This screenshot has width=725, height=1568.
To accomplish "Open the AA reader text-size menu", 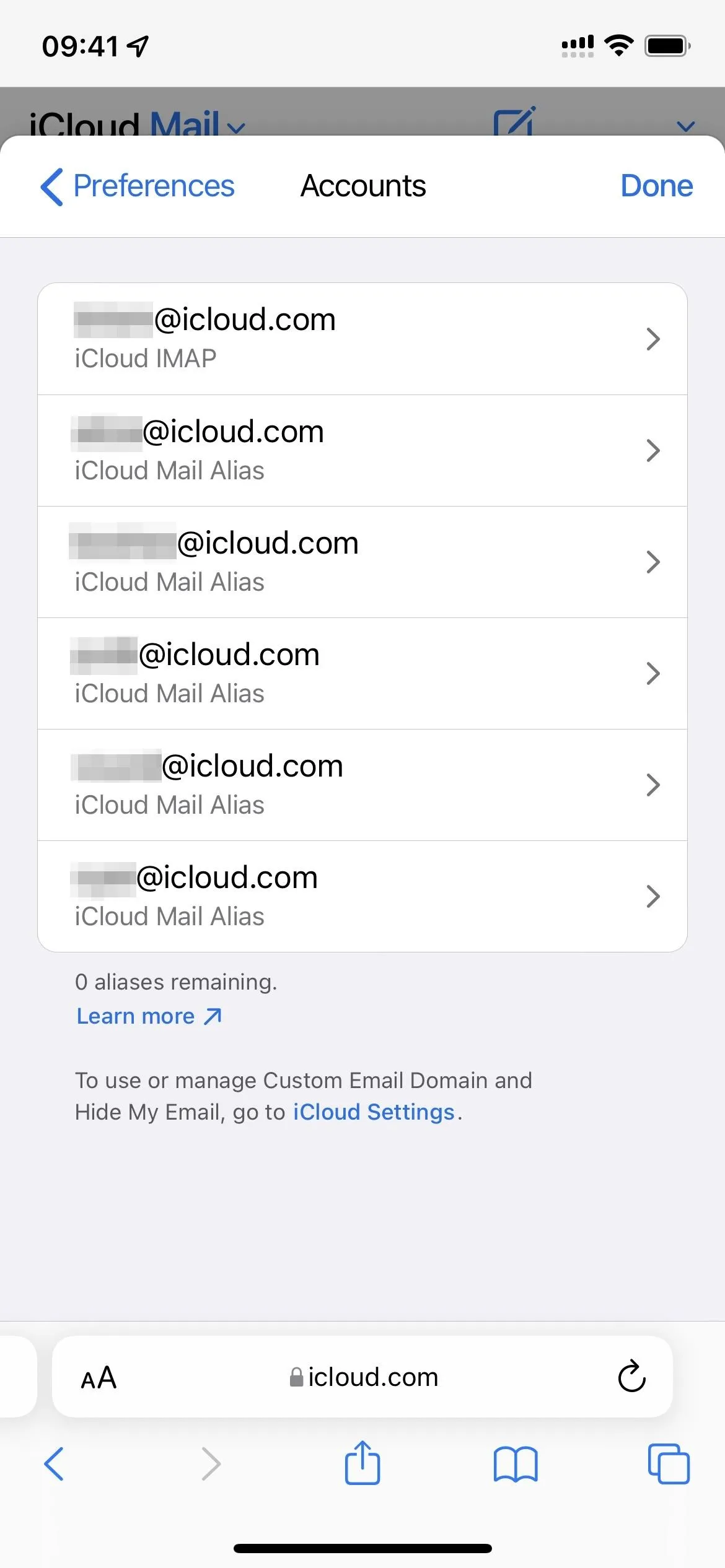I will 99,1377.
